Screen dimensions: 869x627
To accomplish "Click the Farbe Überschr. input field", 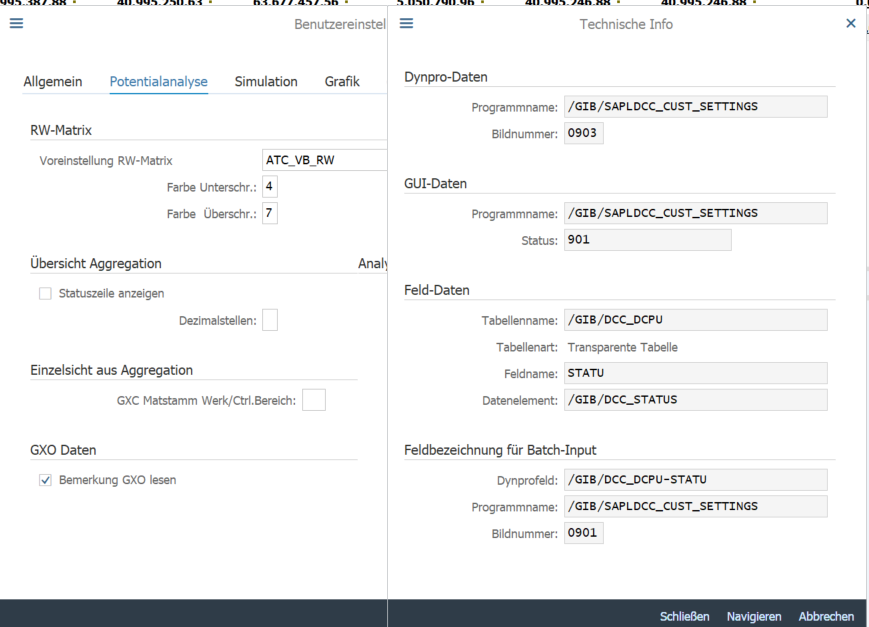I will tap(269, 213).
